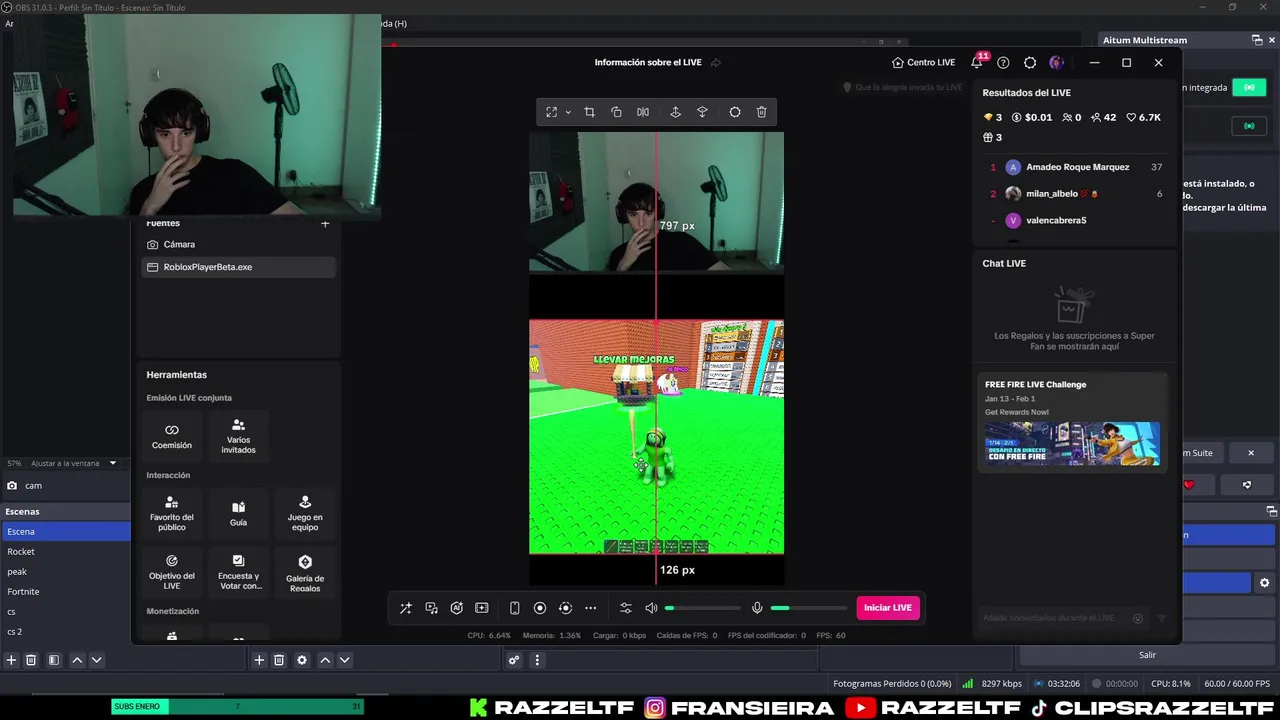Click the duplicate source icon
1280x720 pixels.
pyautogui.click(x=616, y=112)
